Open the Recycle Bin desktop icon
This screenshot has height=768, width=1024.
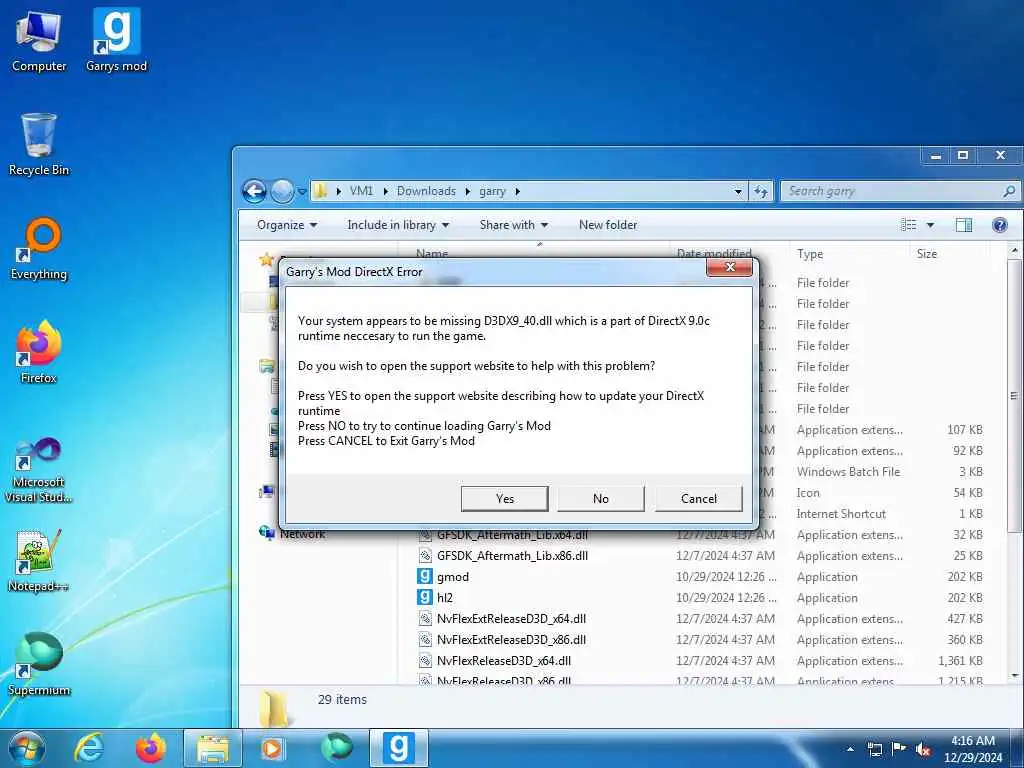click(39, 145)
